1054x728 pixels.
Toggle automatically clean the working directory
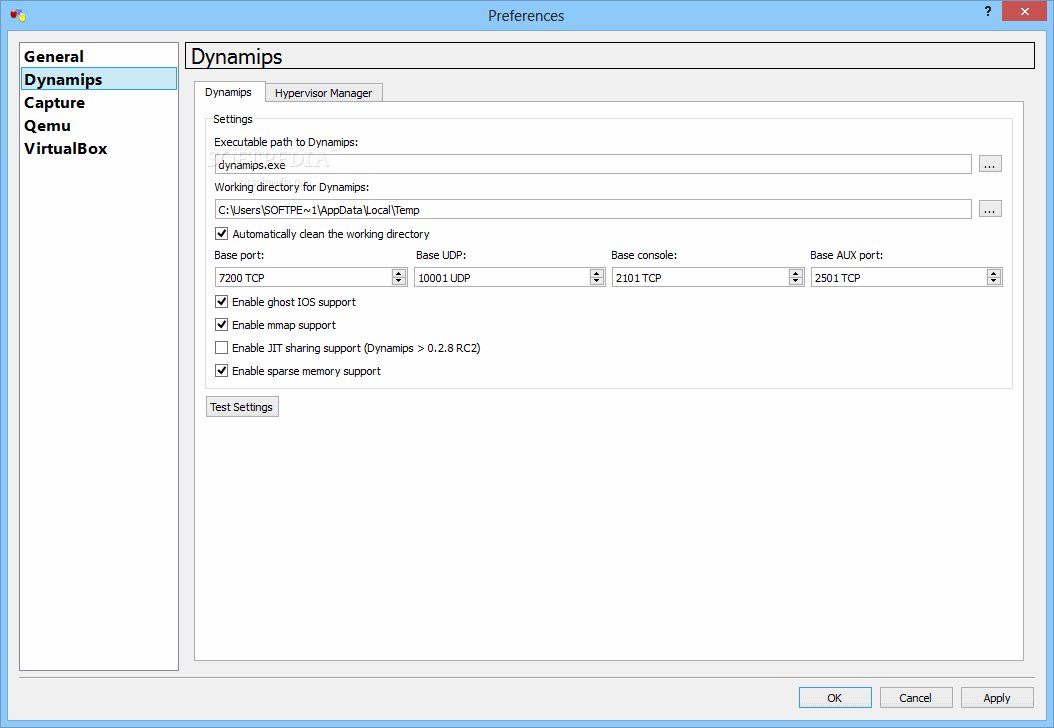[x=221, y=233]
